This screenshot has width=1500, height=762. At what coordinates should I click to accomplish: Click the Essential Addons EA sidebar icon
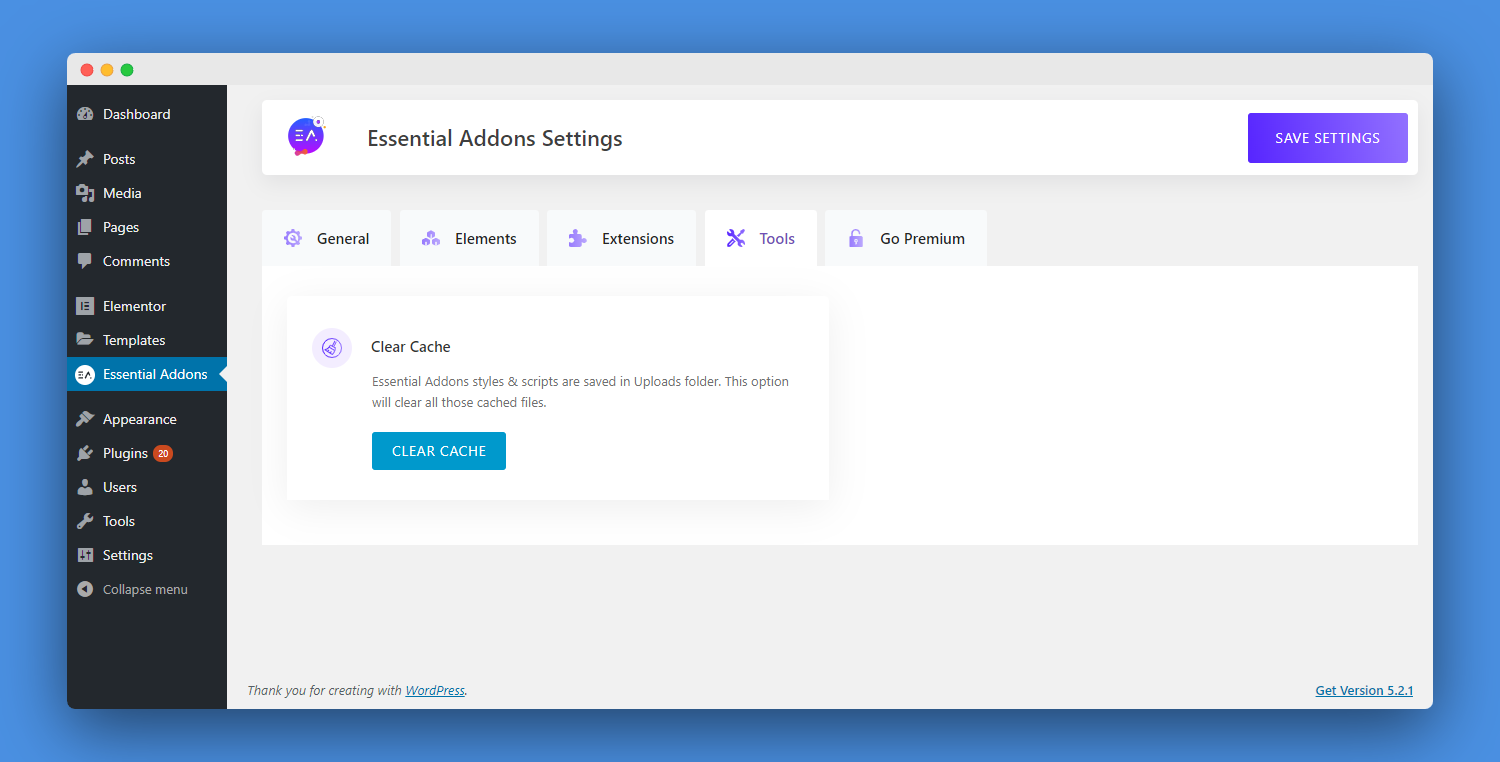(85, 374)
